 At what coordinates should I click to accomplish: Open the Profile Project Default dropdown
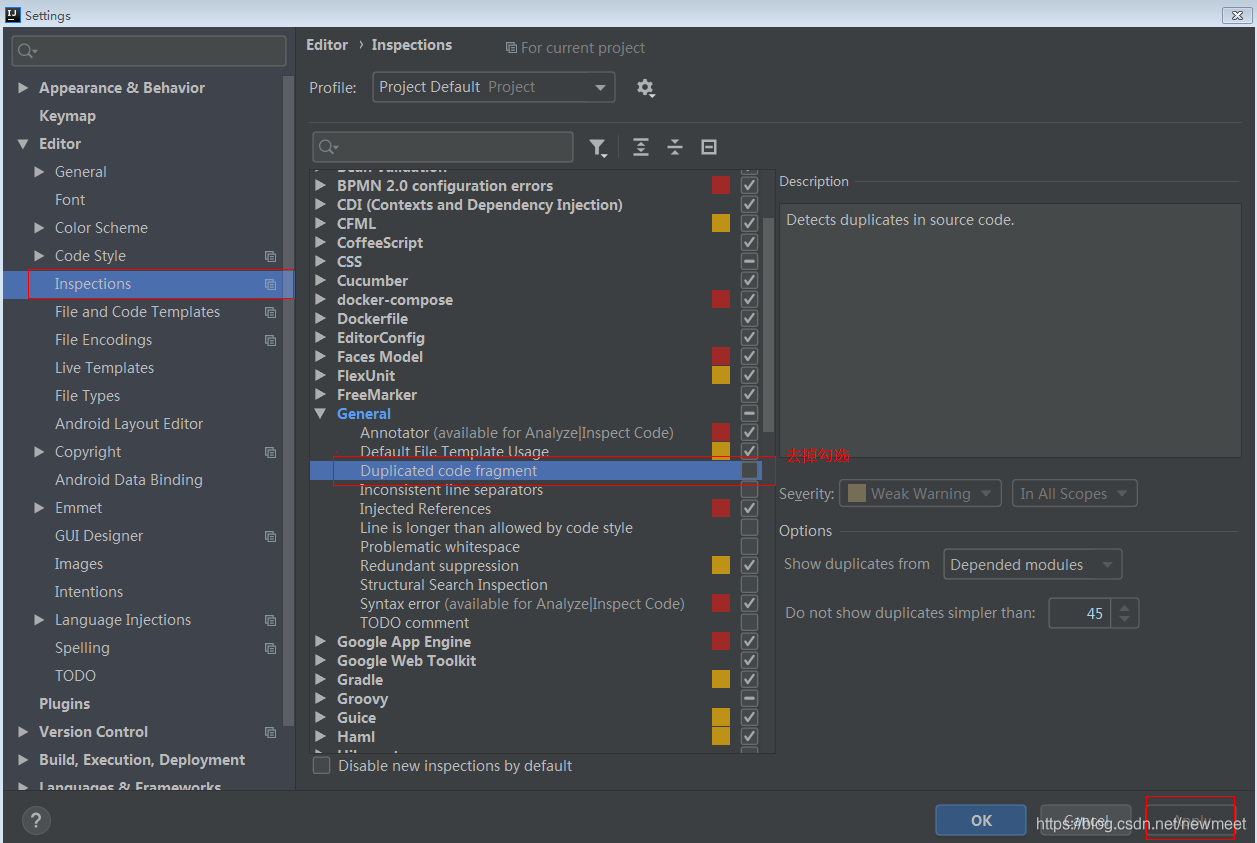tap(494, 88)
